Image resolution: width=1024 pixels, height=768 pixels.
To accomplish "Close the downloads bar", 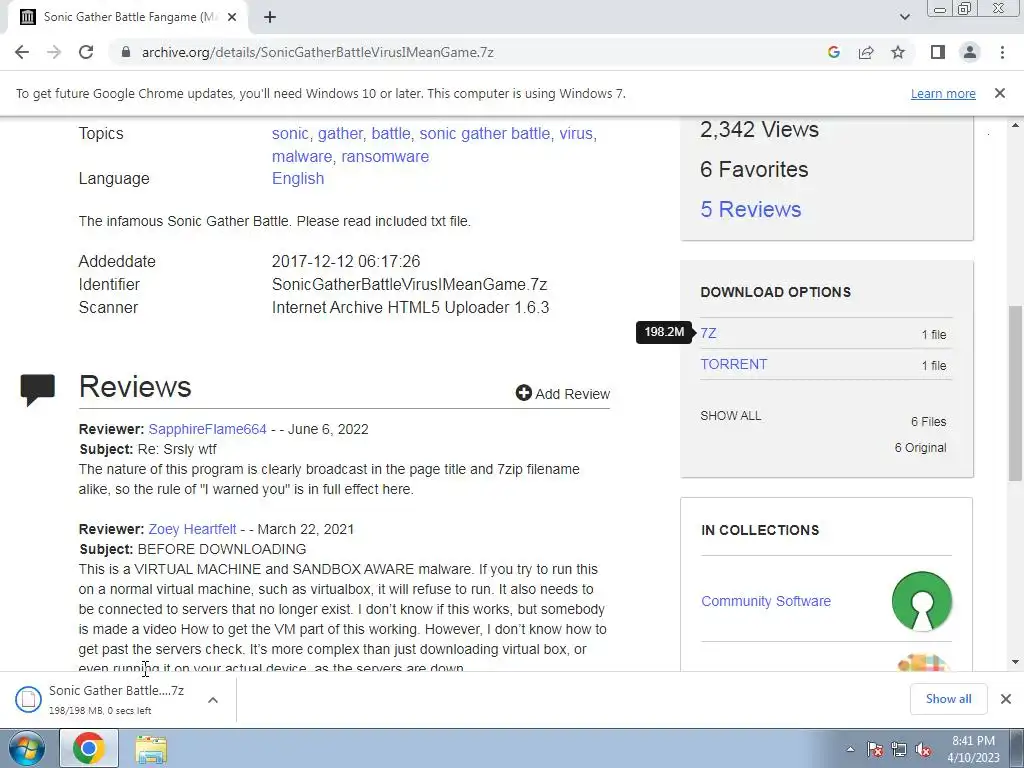I will point(1006,699).
